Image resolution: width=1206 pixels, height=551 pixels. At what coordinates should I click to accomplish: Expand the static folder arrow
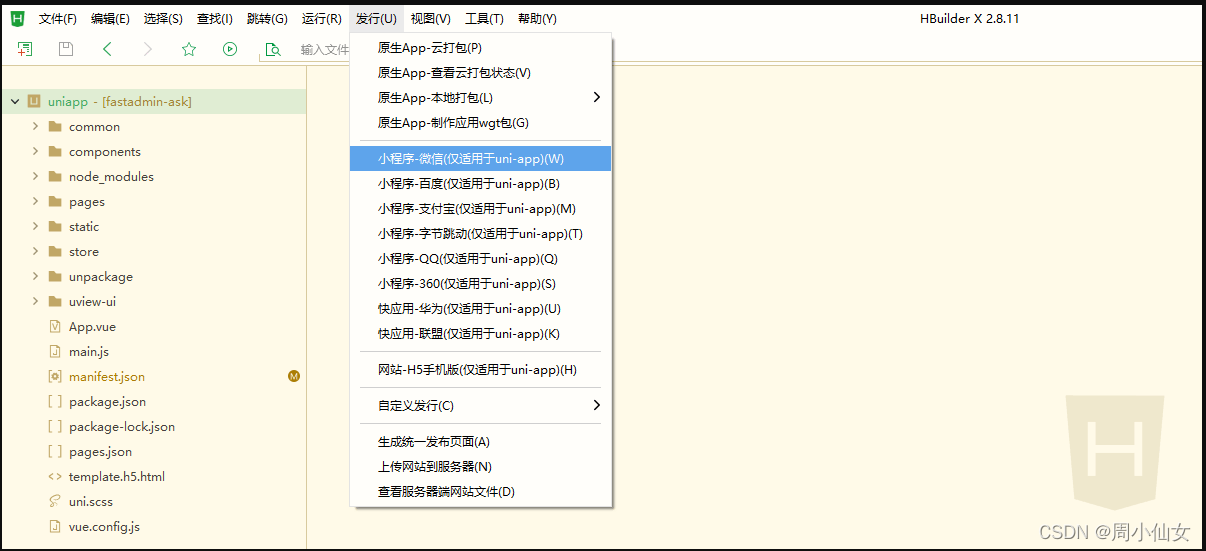coord(35,227)
